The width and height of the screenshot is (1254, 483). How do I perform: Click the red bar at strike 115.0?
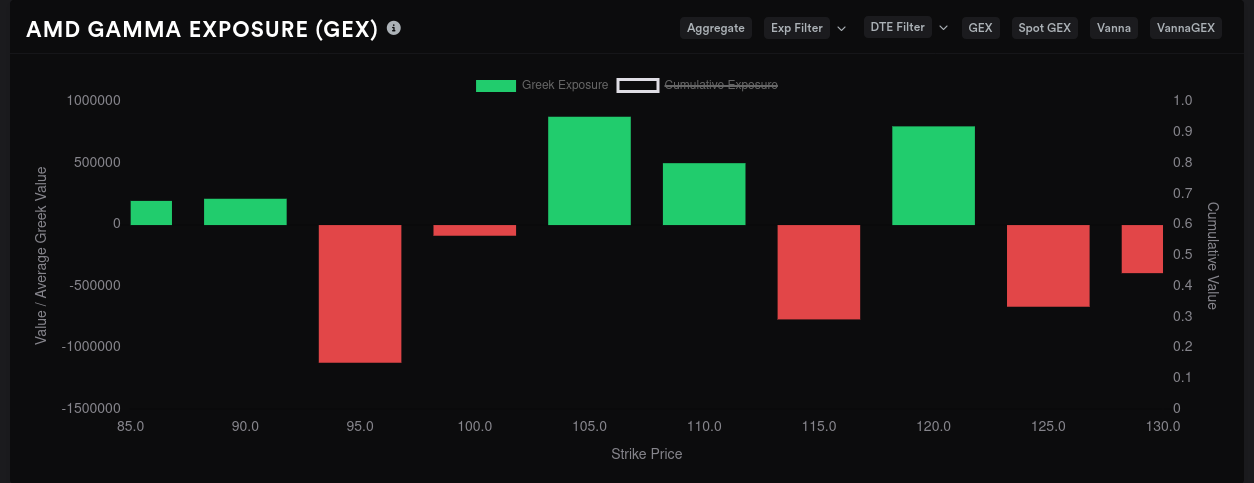point(819,272)
